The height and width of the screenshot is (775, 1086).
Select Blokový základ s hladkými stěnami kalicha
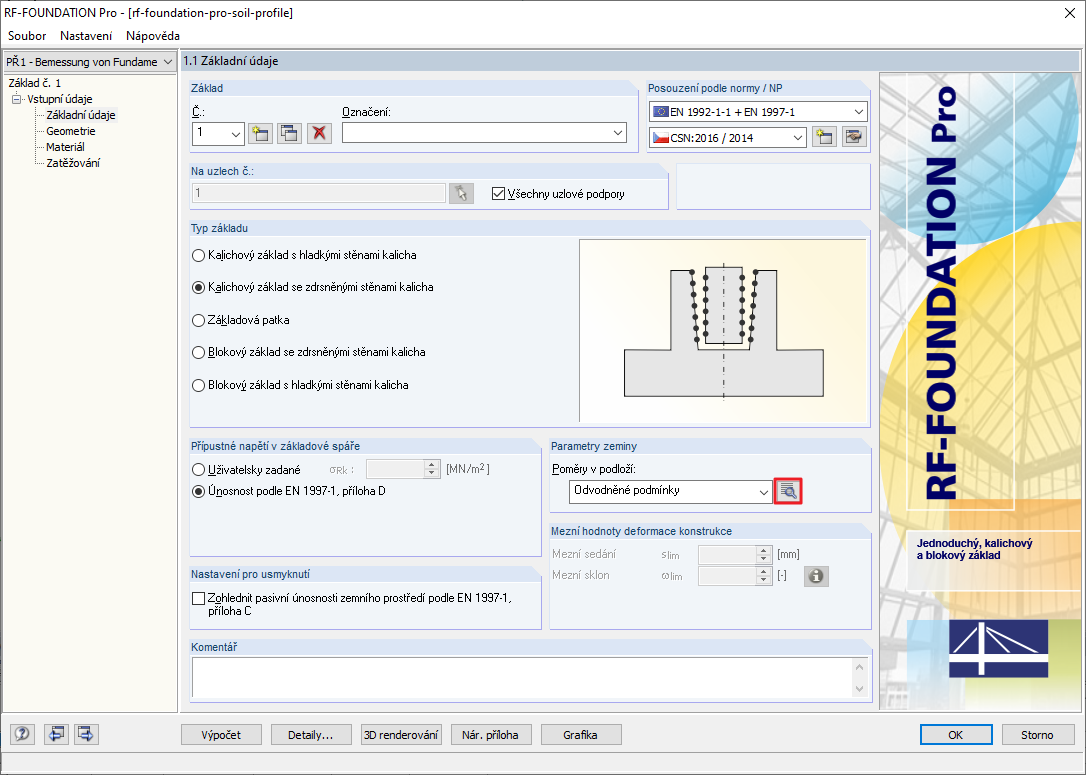(199, 386)
